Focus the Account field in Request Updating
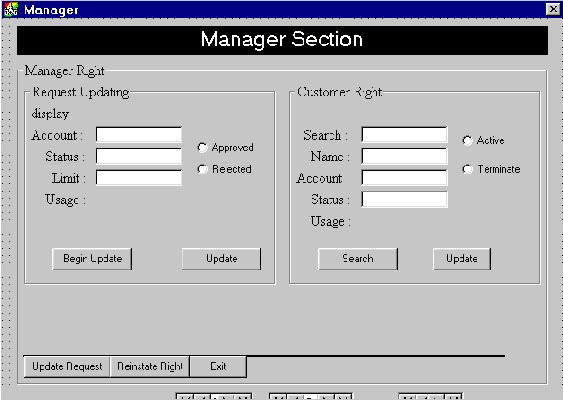 139,135
